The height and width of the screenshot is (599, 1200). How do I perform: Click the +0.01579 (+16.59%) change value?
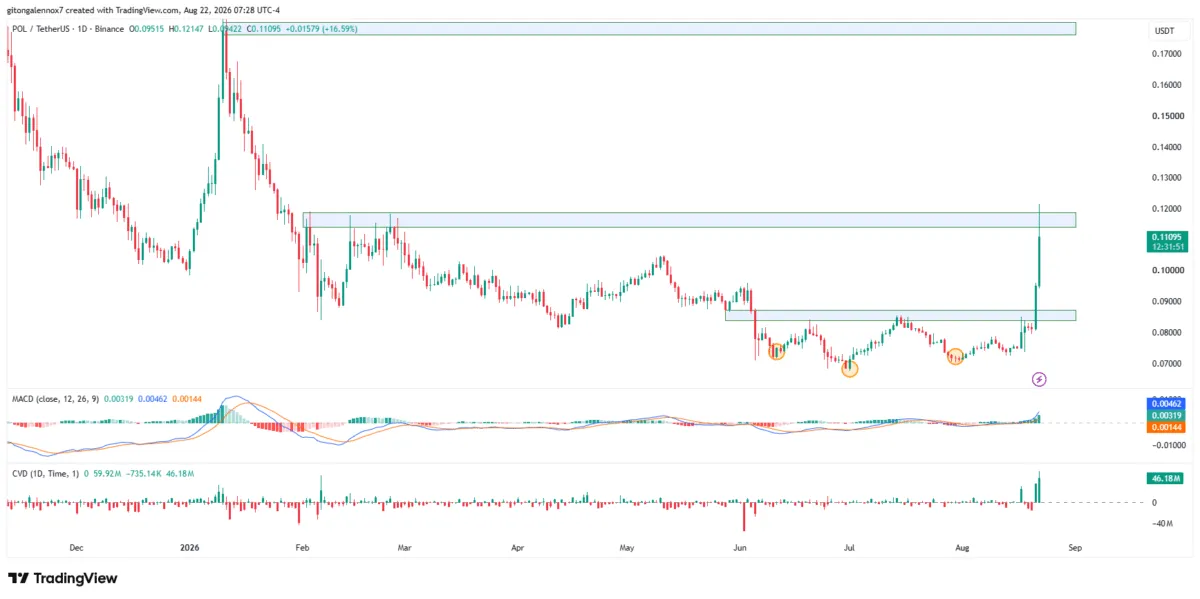(320, 29)
